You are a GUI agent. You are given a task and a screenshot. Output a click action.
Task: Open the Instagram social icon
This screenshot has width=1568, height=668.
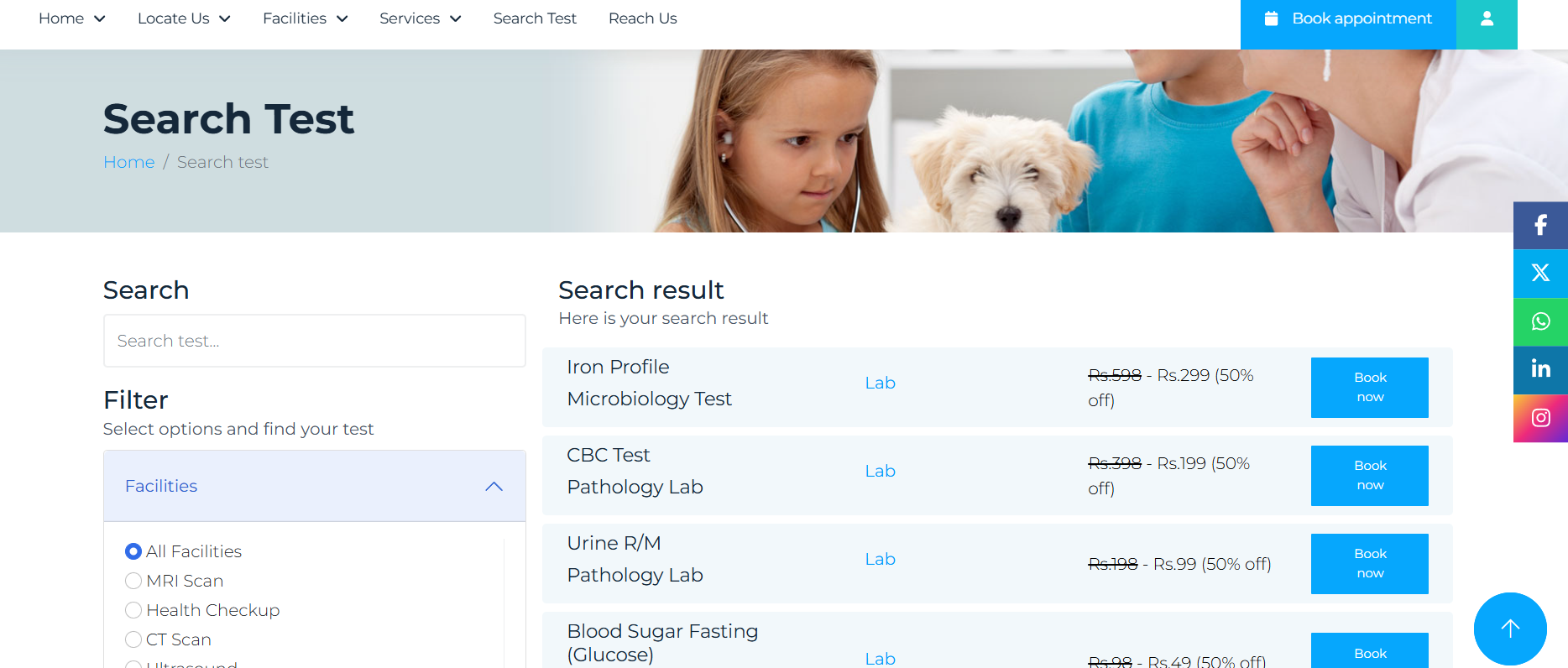pyautogui.click(x=1540, y=418)
